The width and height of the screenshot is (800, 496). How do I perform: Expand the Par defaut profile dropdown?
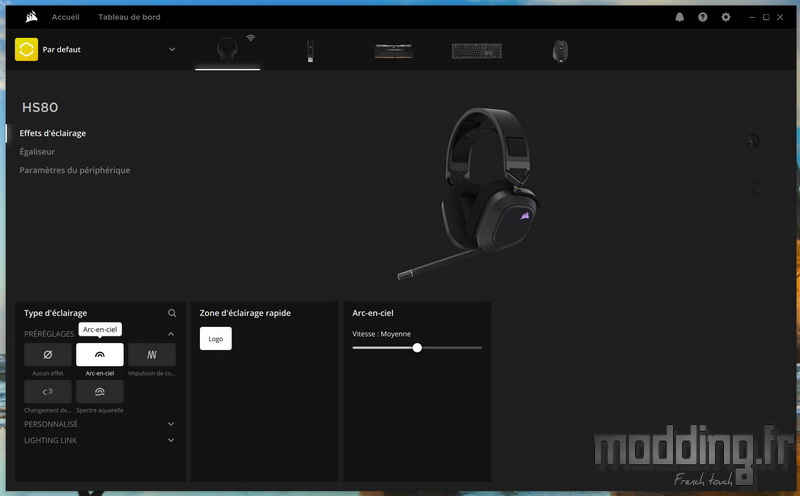[172, 49]
